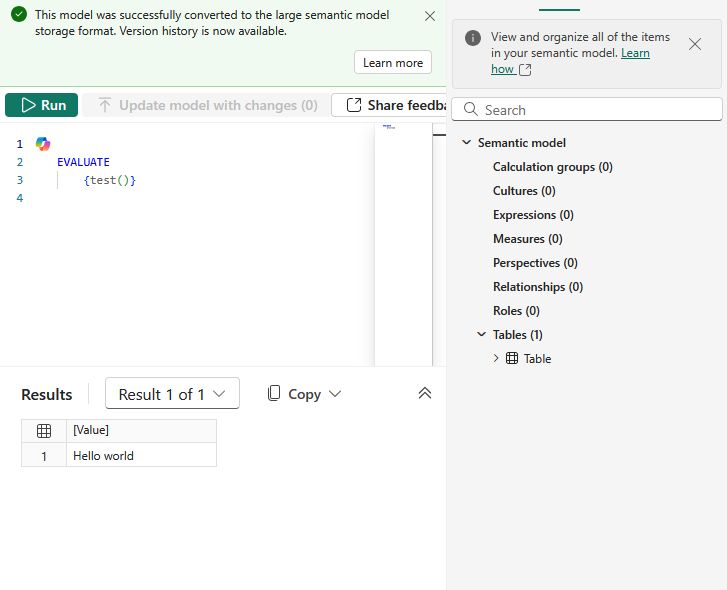Expand the Table node chevron

tap(496, 359)
